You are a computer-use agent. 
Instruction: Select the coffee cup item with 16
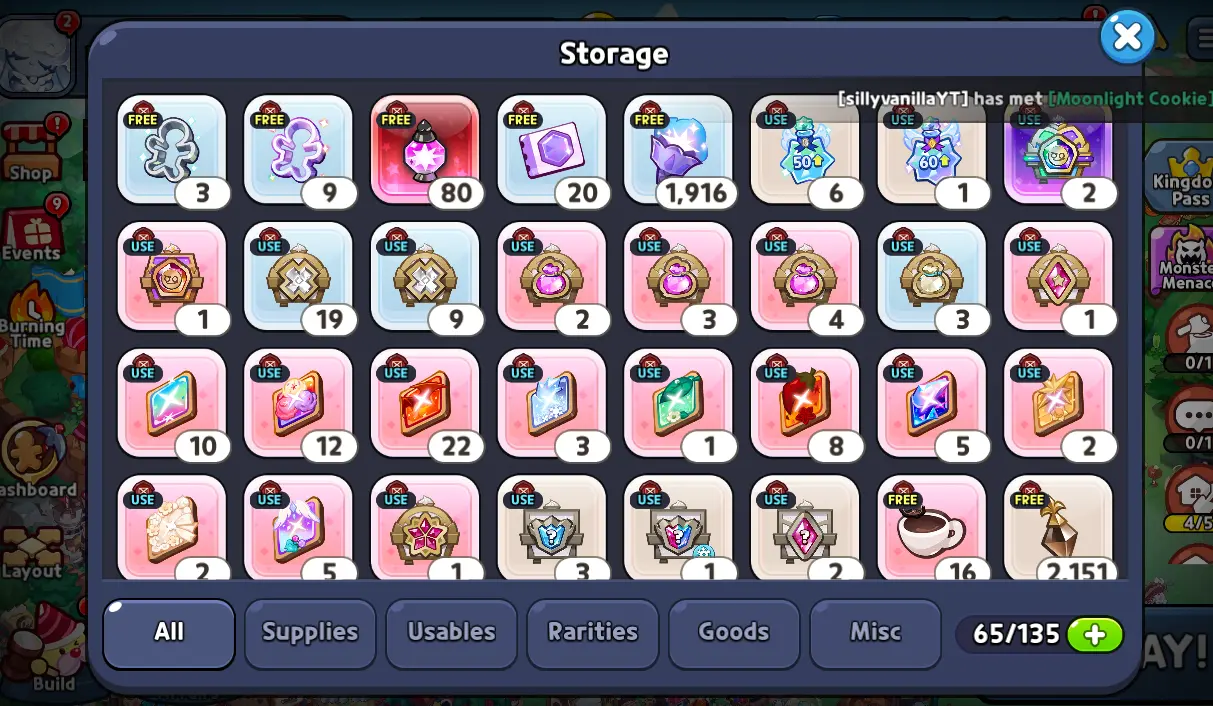pos(932,528)
